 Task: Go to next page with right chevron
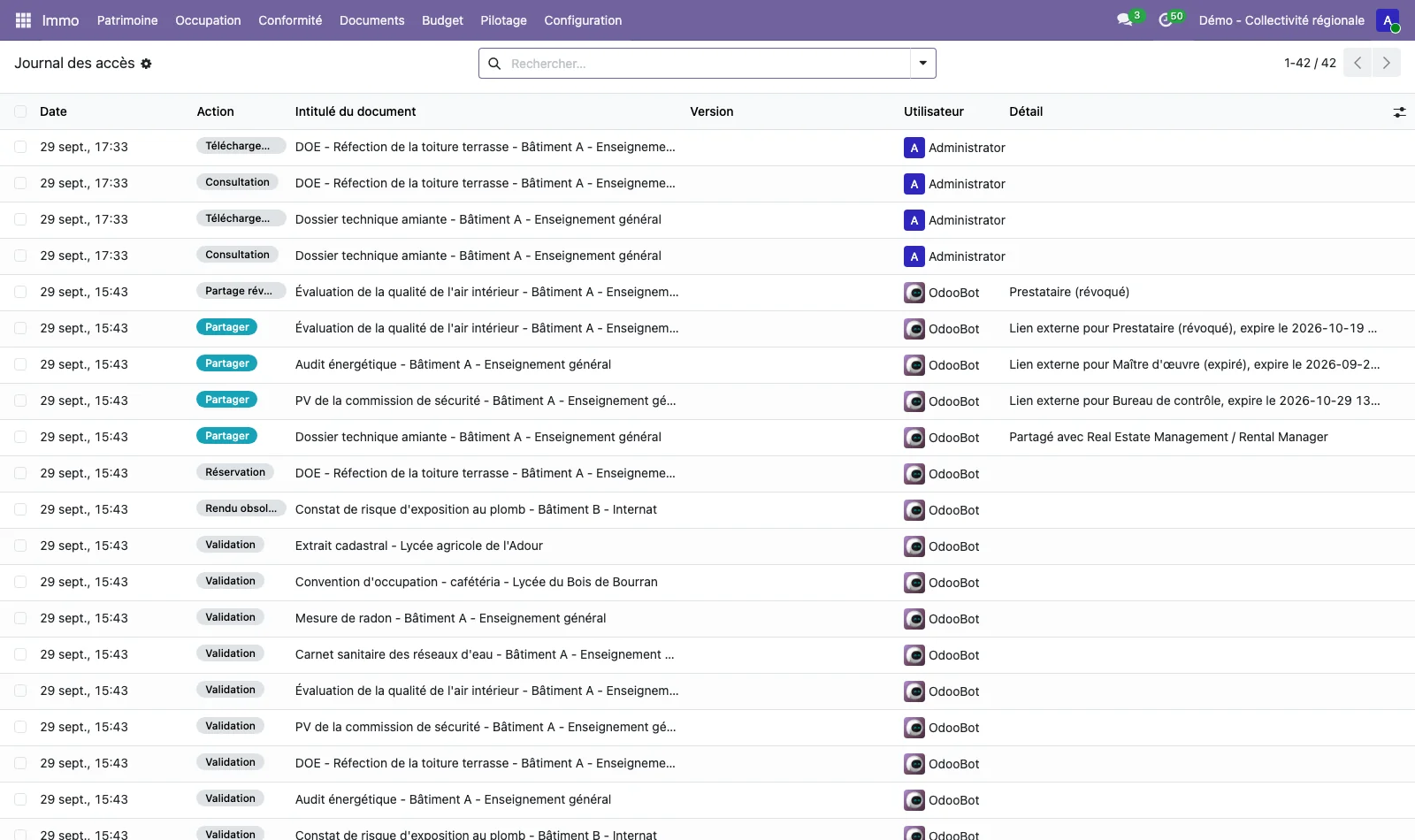coord(1386,63)
